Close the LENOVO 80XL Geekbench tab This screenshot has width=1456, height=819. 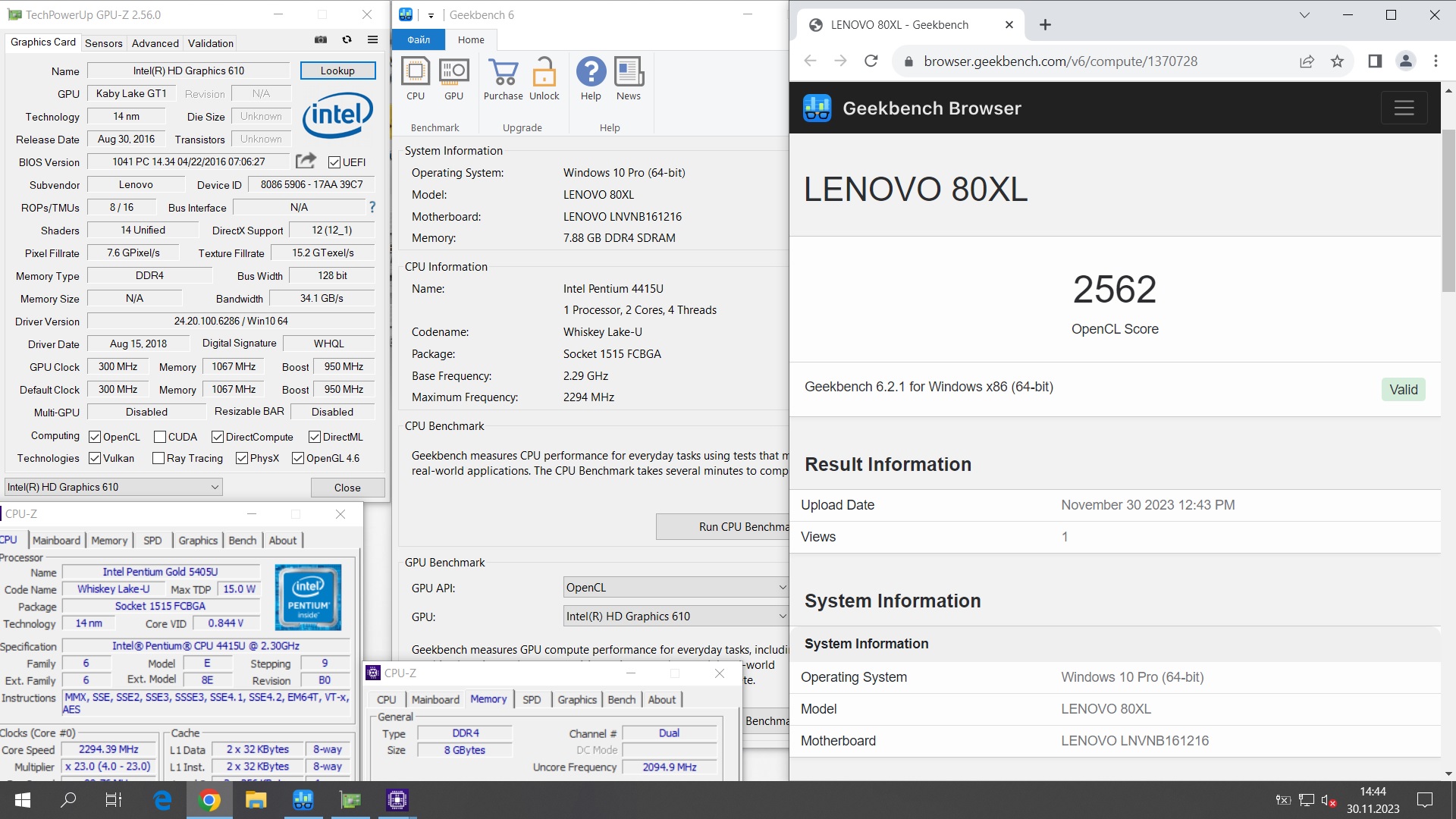(1009, 25)
